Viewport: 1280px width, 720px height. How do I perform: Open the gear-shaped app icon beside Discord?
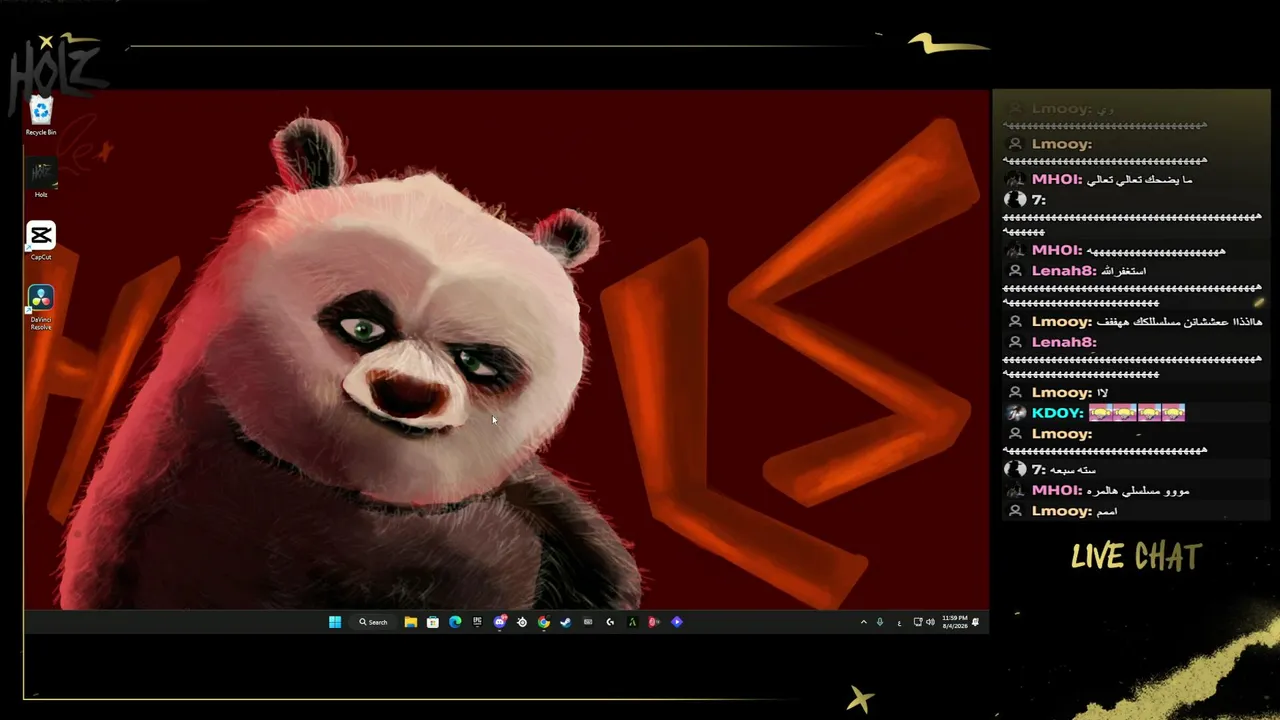[522, 622]
